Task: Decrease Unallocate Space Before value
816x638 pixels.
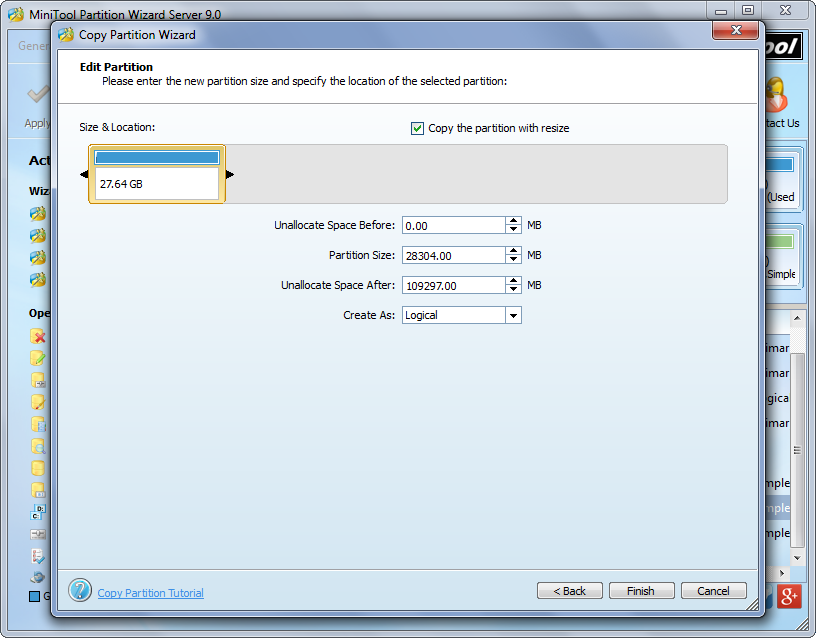Action: tap(514, 229)
